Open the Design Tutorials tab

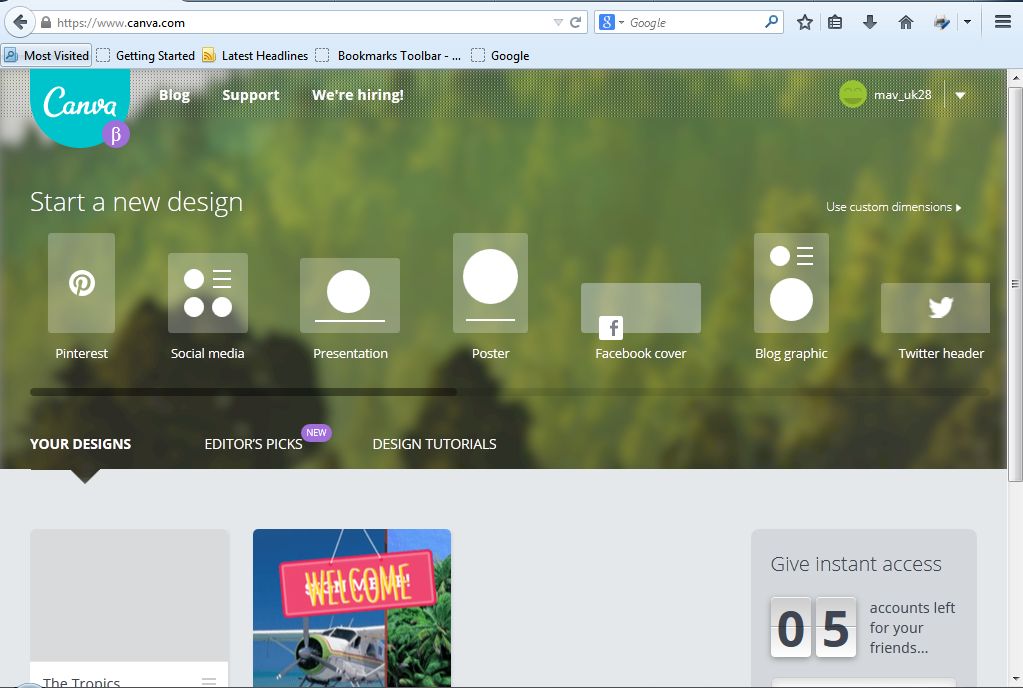434,444
